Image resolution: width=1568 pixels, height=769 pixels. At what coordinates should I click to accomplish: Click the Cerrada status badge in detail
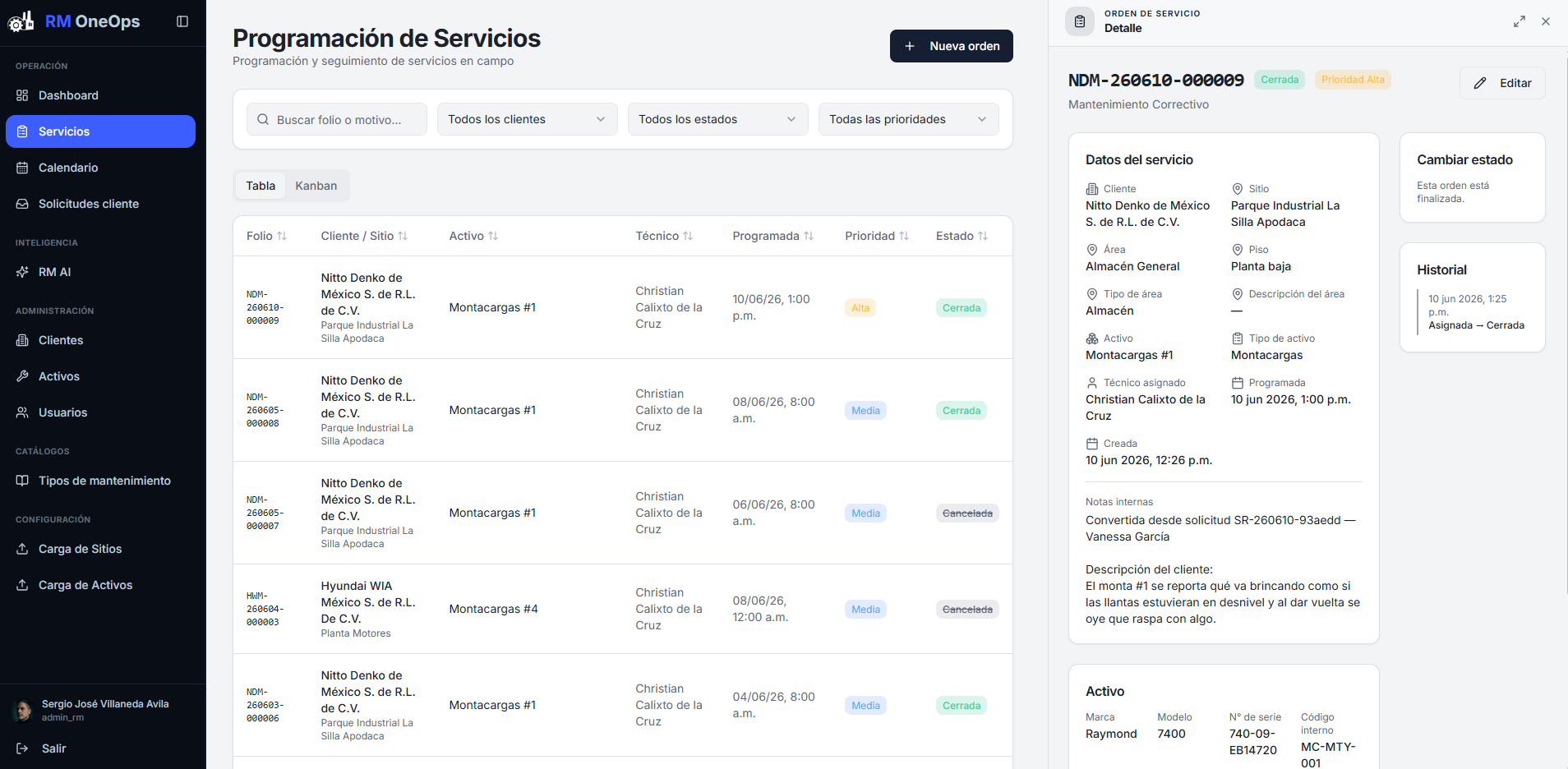(1280, 80)
